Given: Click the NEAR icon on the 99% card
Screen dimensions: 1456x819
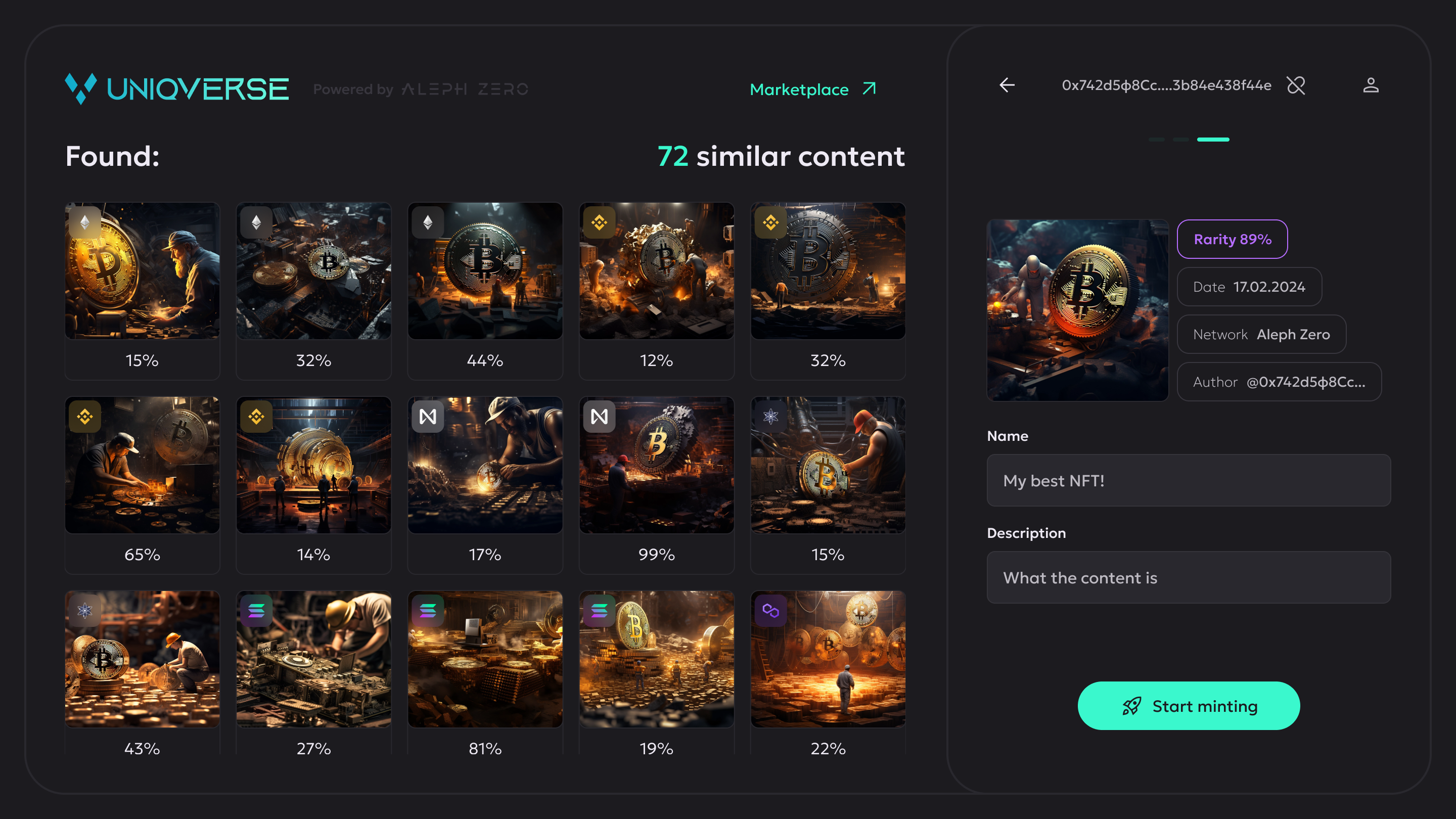Looking at the screenshot, I should (599, 417).
